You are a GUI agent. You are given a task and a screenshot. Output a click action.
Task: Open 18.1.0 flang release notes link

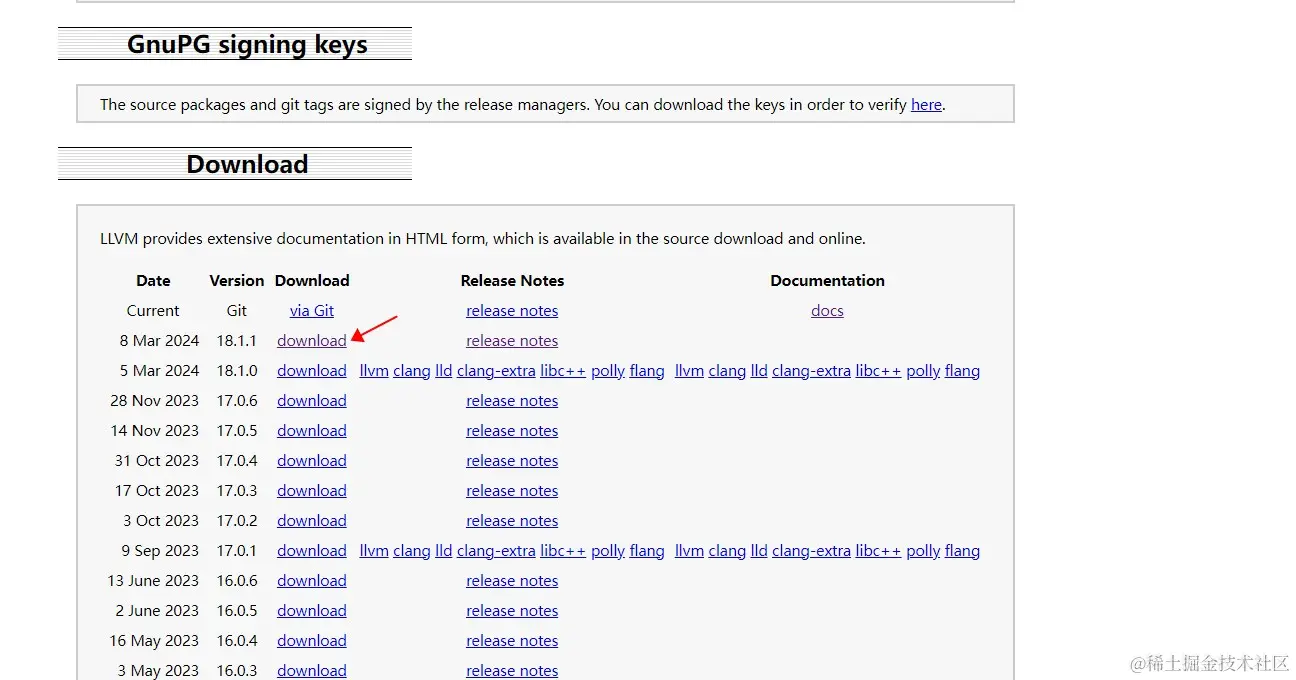(x=647, y=371)
